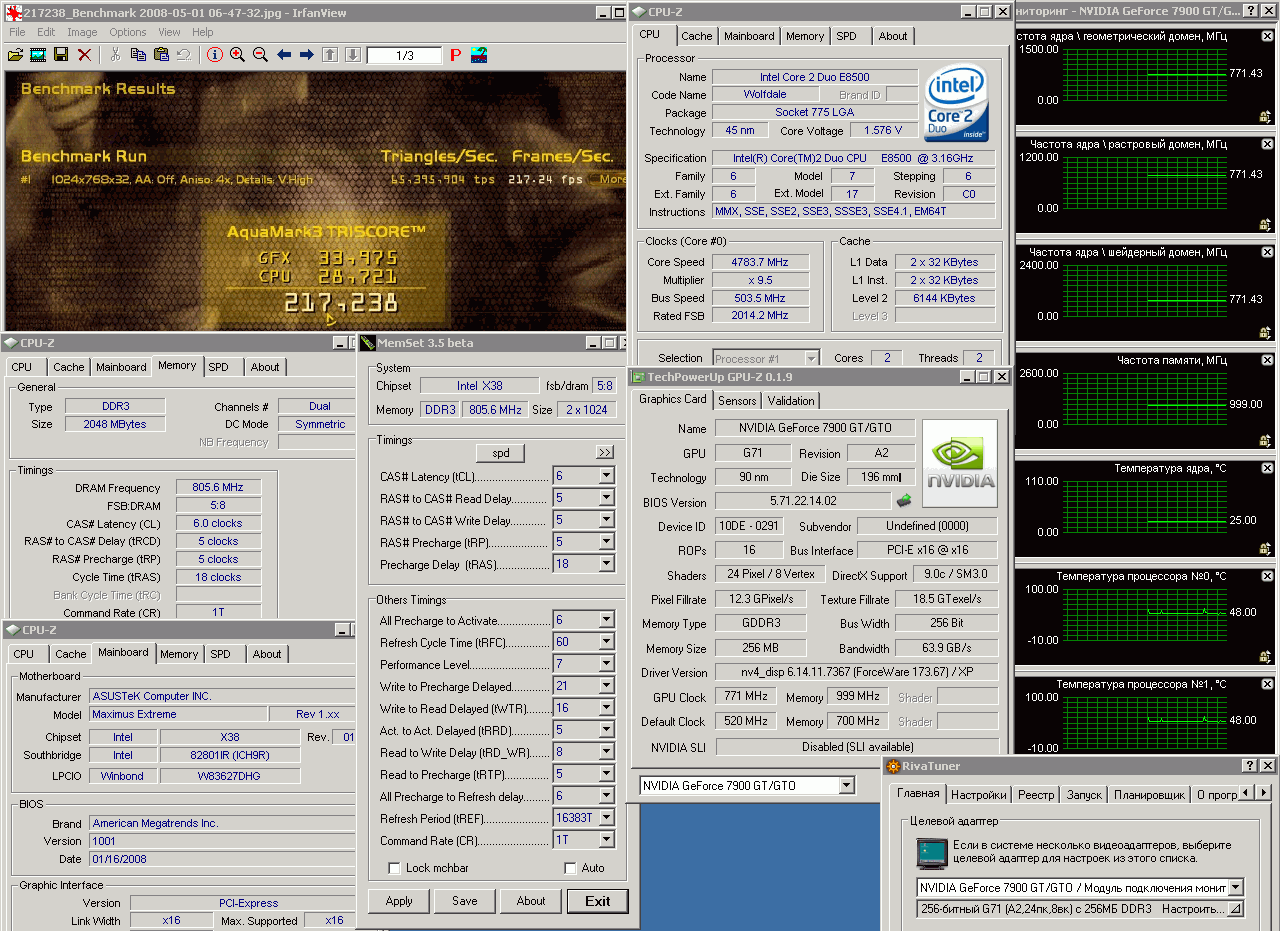Screen dimensions: 1280x931
Task: Open the Options menu in IrfanView
Action: pos(128,32)
